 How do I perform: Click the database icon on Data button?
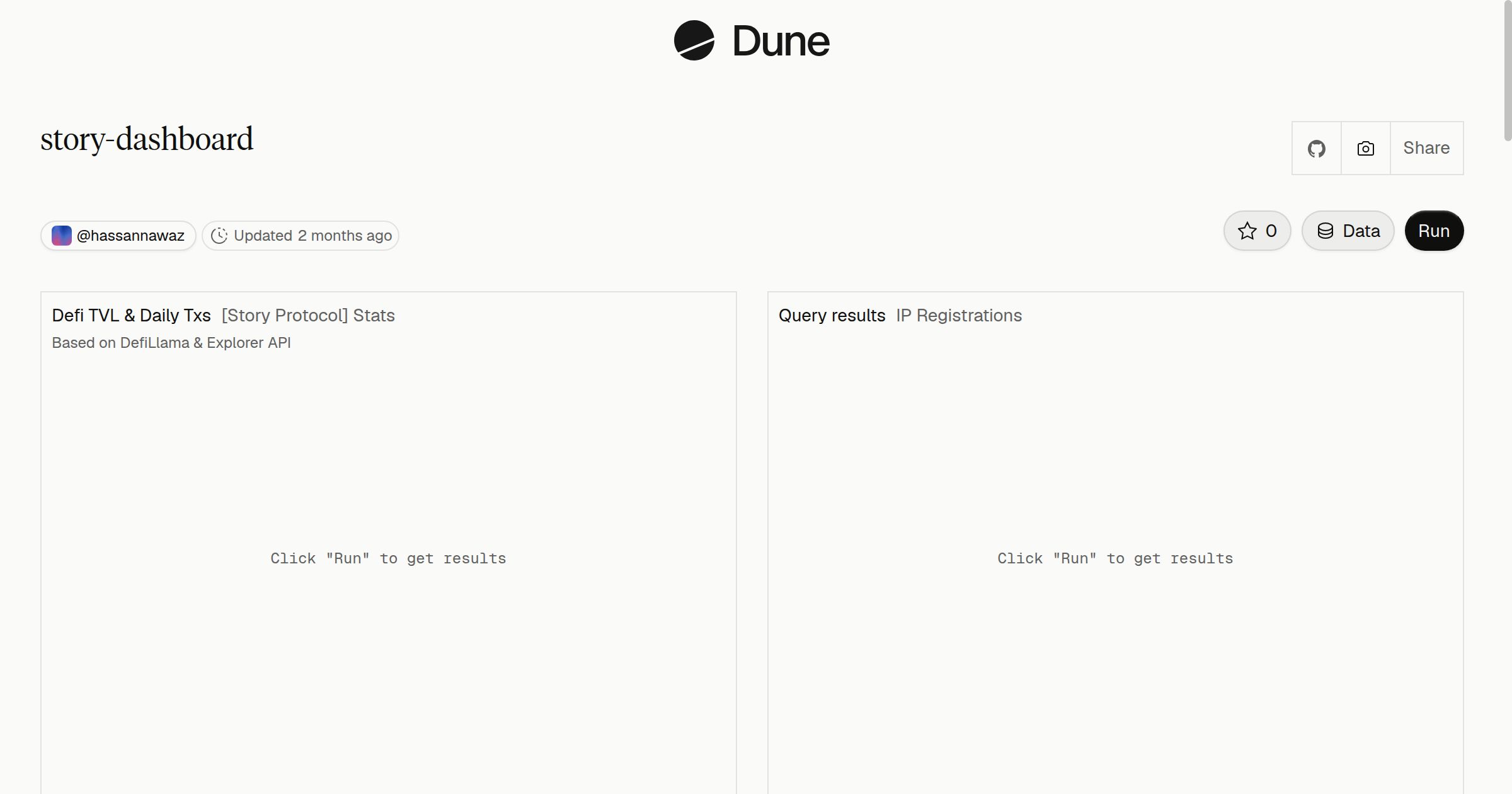pyautogui.click(x=1326, y=231)
